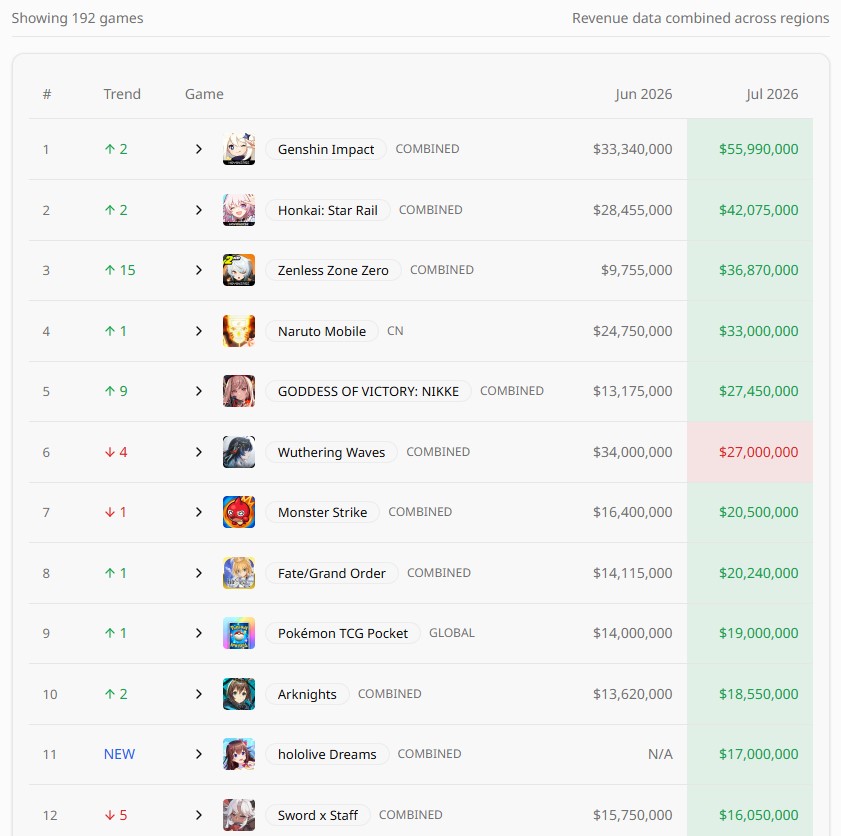Click the CN region tag for Naruto Mobile
This screenshot has height=836, width=841.
click(x=395, y=331)
